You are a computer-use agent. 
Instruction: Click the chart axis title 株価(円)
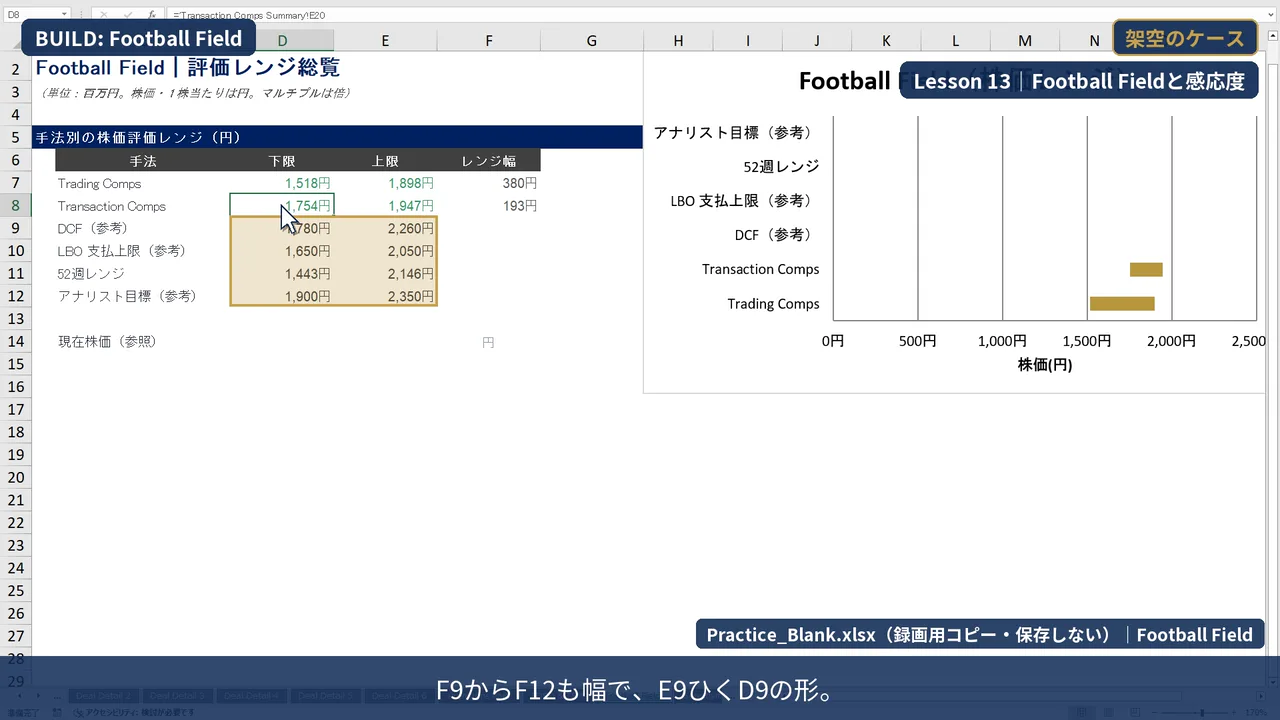tap(1045, 365)
